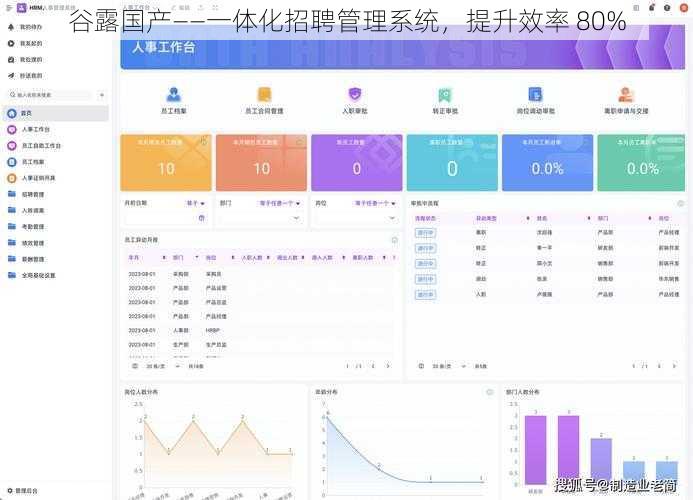
Task: Expand the 岗位 filter value combo box
Action: [356, 218]
